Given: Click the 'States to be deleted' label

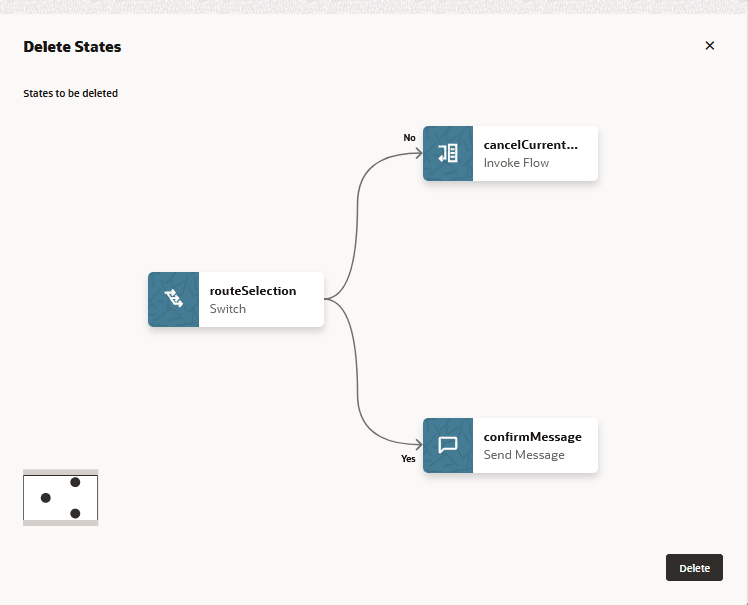Looking at the screenshot, I should click(x=70, y=94).
